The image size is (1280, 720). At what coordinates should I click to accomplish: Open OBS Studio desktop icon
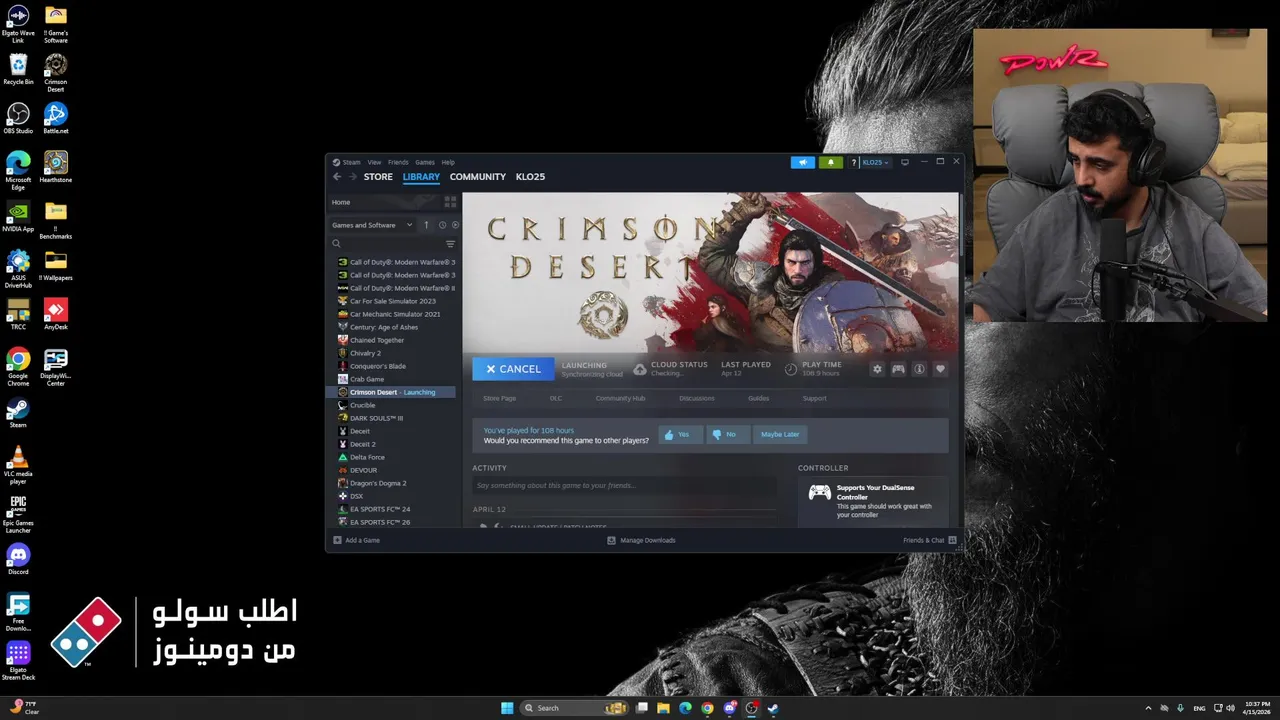tap(18, 118)
